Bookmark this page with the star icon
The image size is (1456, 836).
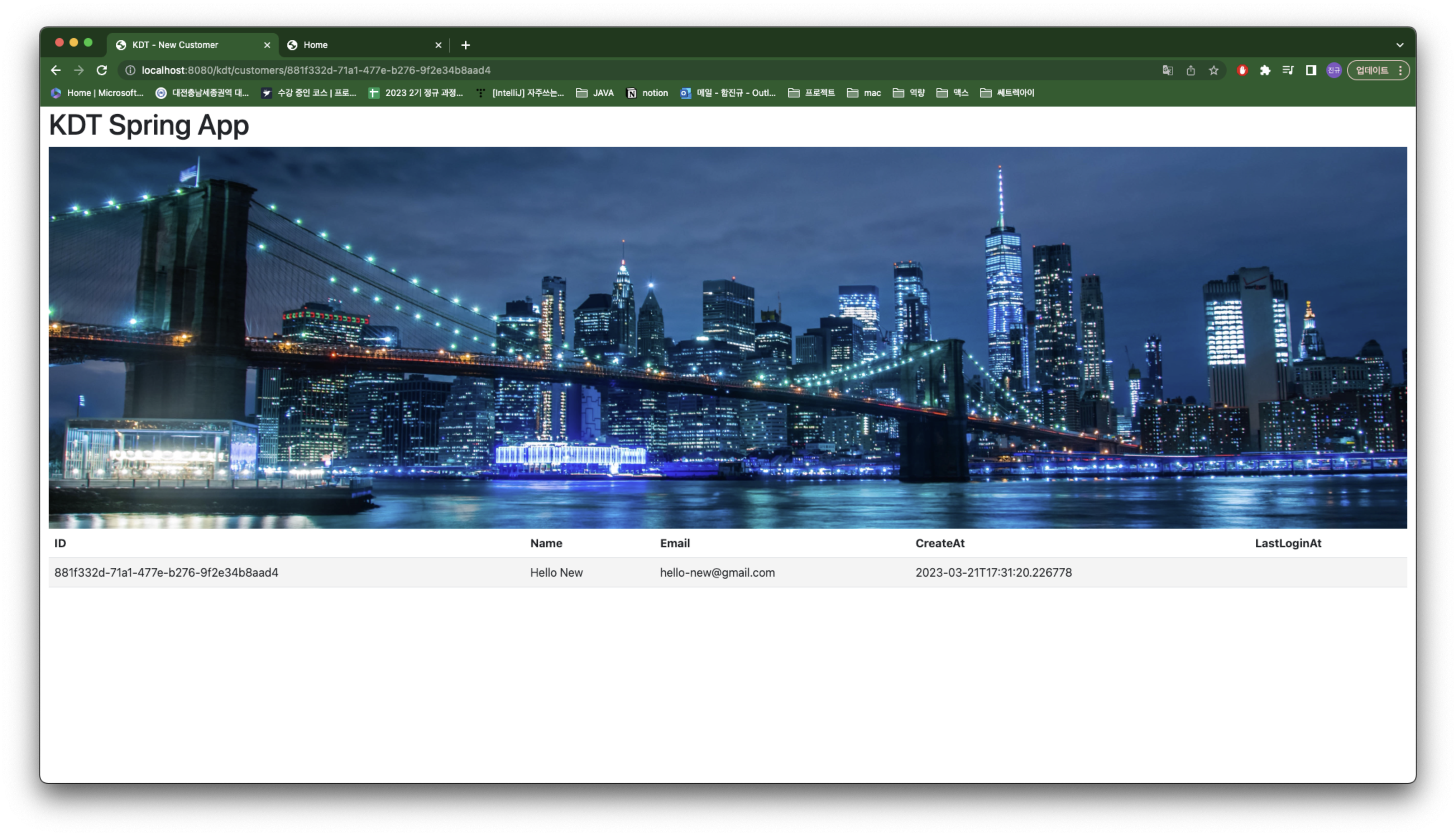pos(1213,70)
